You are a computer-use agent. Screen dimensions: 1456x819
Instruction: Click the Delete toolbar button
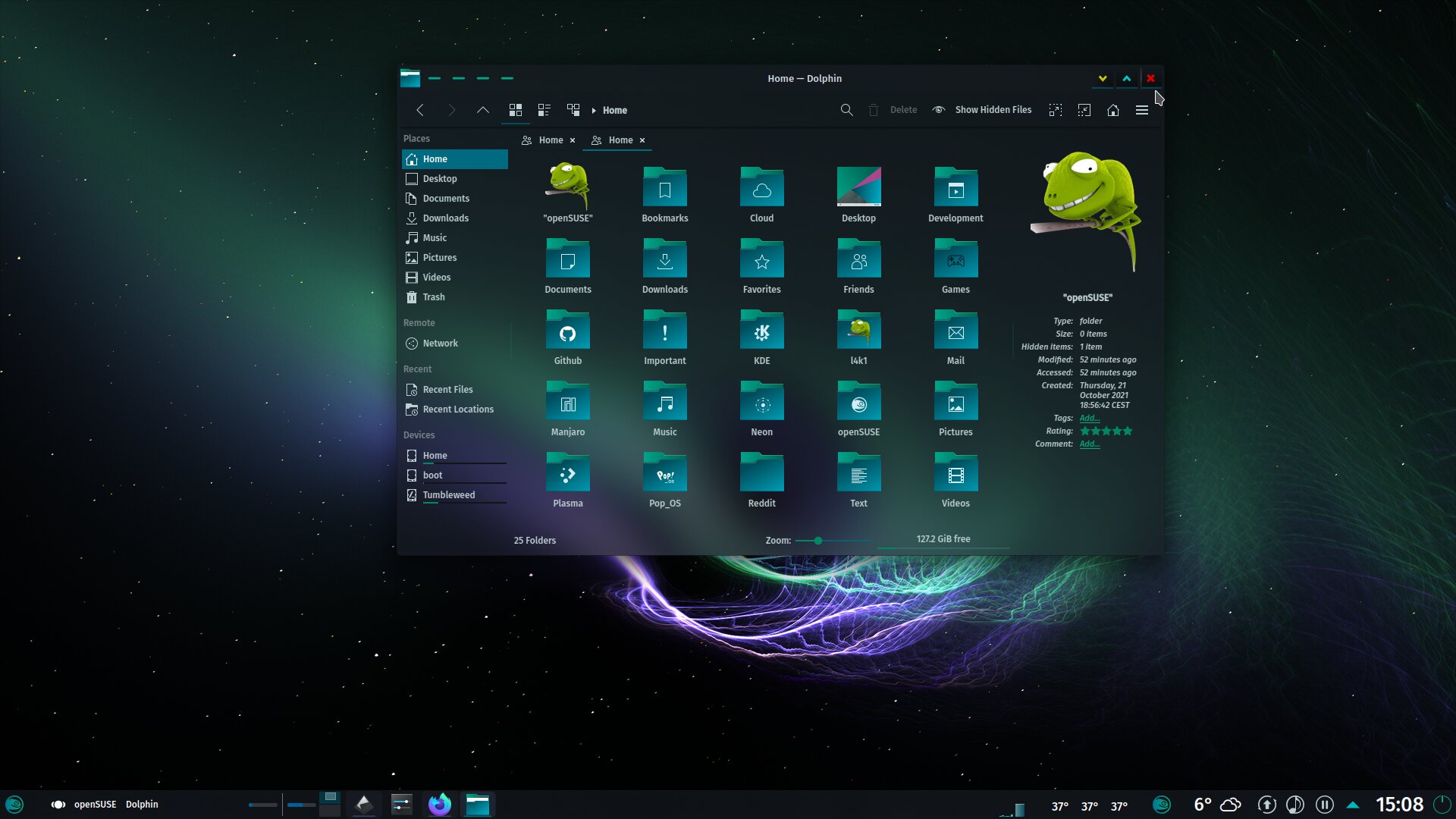click(x=893, y=110)
